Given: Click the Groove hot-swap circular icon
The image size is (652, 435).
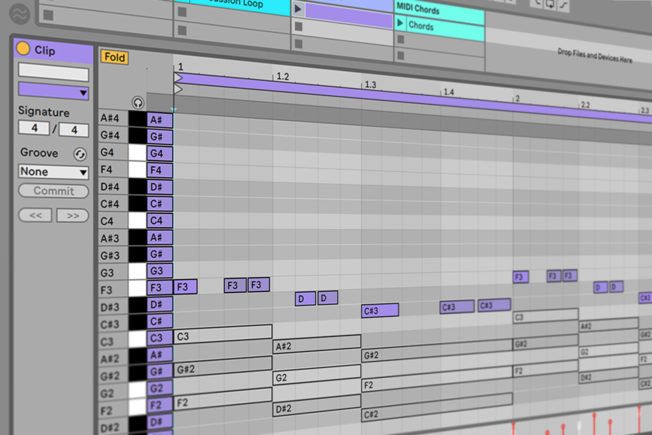Looking at the screenshot, I should [x=79, y=154].
